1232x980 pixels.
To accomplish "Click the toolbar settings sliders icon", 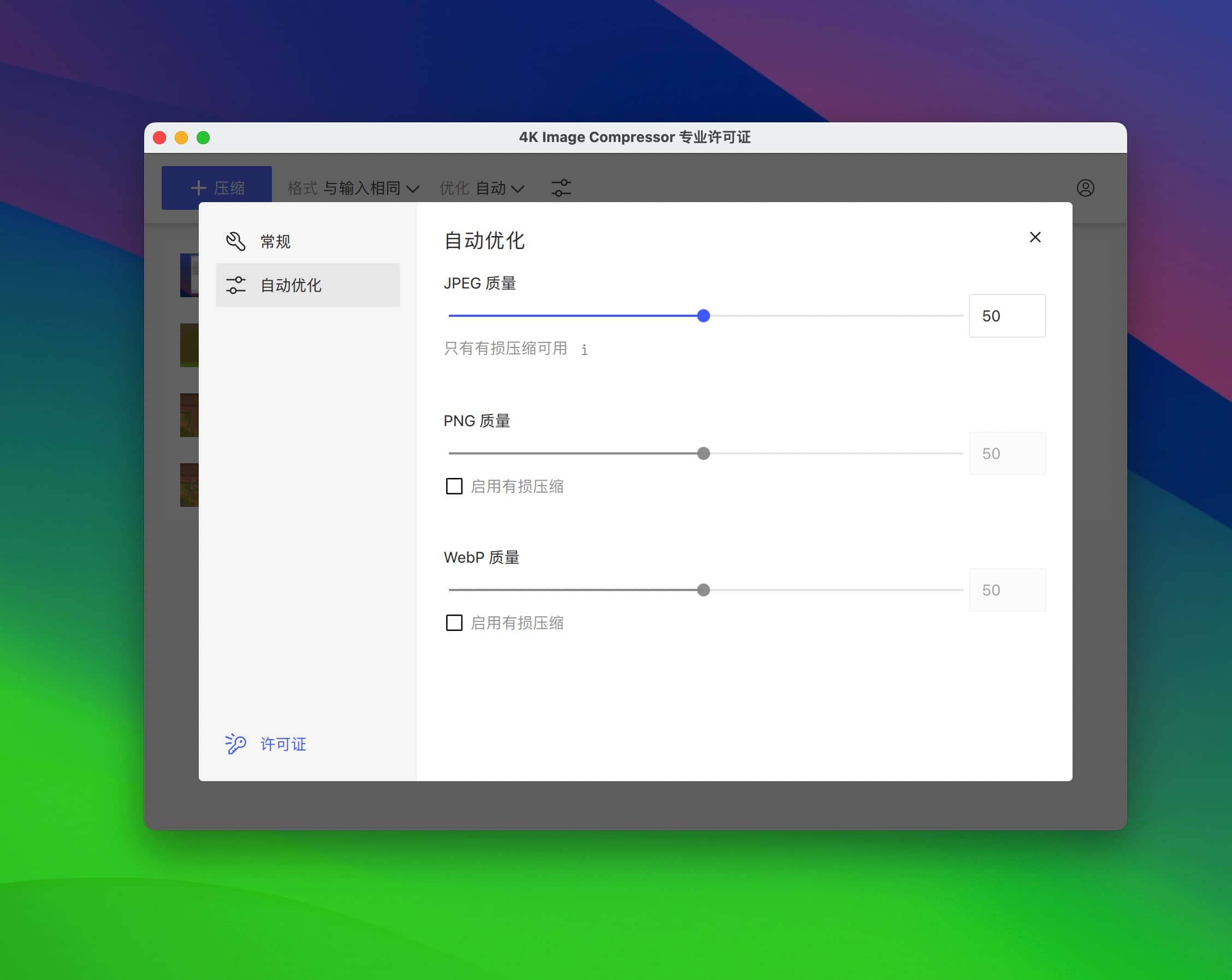I will [561, 188].
